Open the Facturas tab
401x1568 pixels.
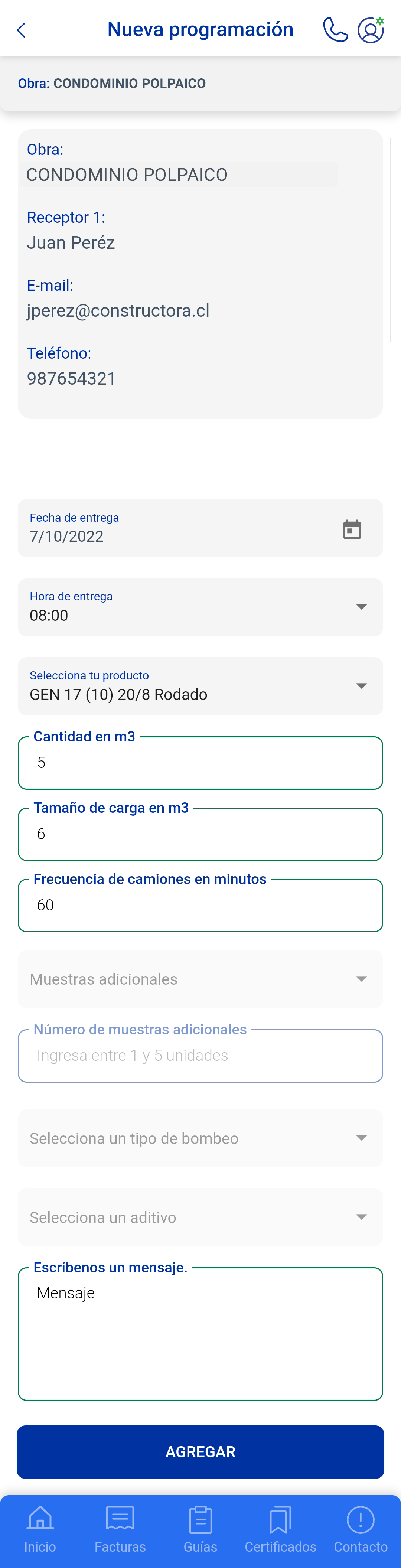[x=120, y=1529]
